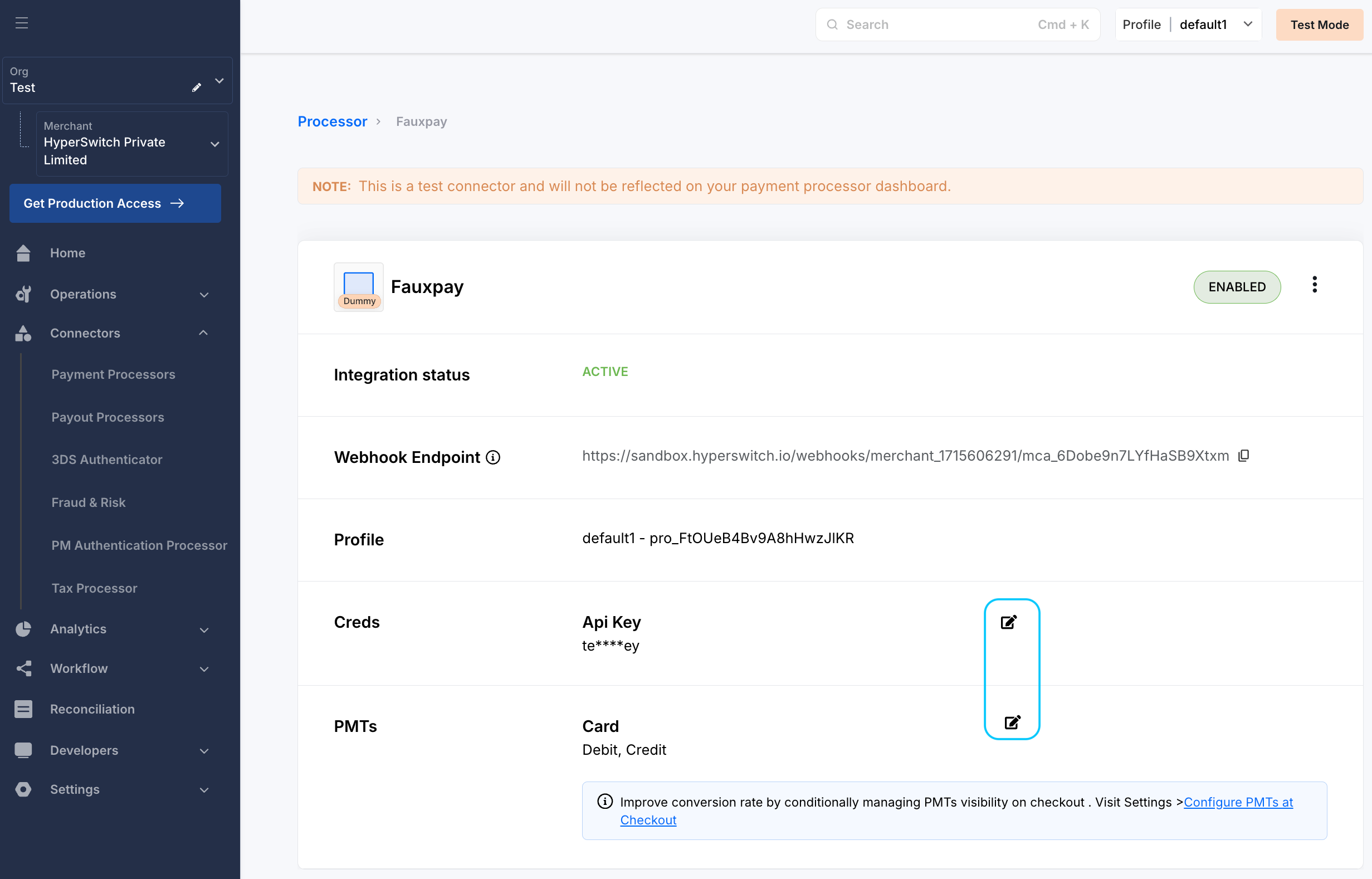Viewport: 1372px width, 879px height.
Task: Edit the Org name with pencil icon
Action: tap(196, 87)
